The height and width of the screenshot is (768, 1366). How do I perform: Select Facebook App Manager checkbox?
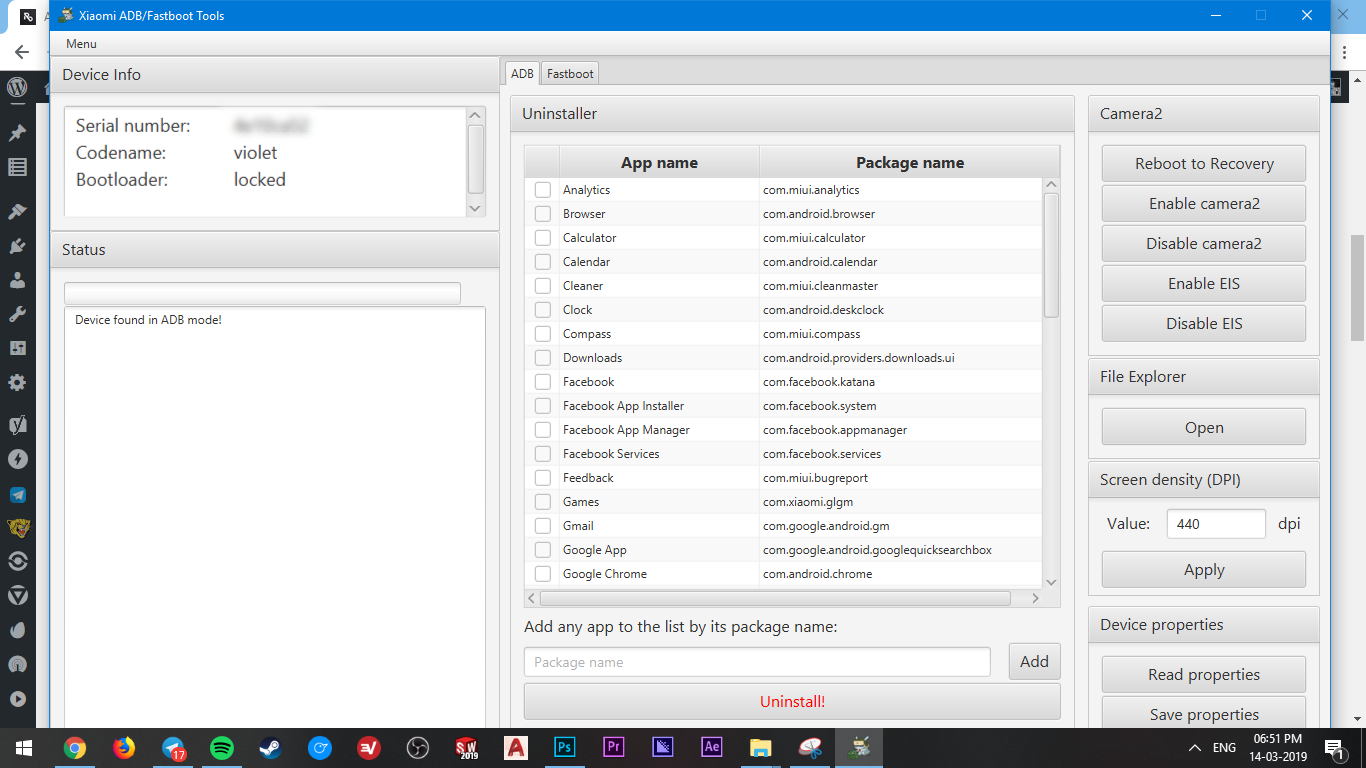[x=542, y=430]
